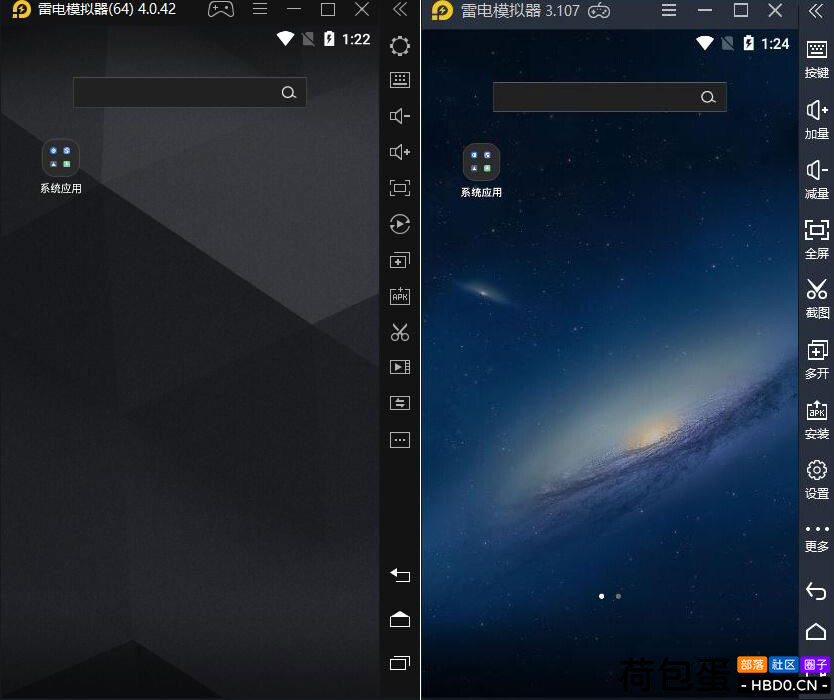Open more tools ellipsis icon in 4.0.42 sidebar
This screenshot has height=700, width=834.
(399, 440)
